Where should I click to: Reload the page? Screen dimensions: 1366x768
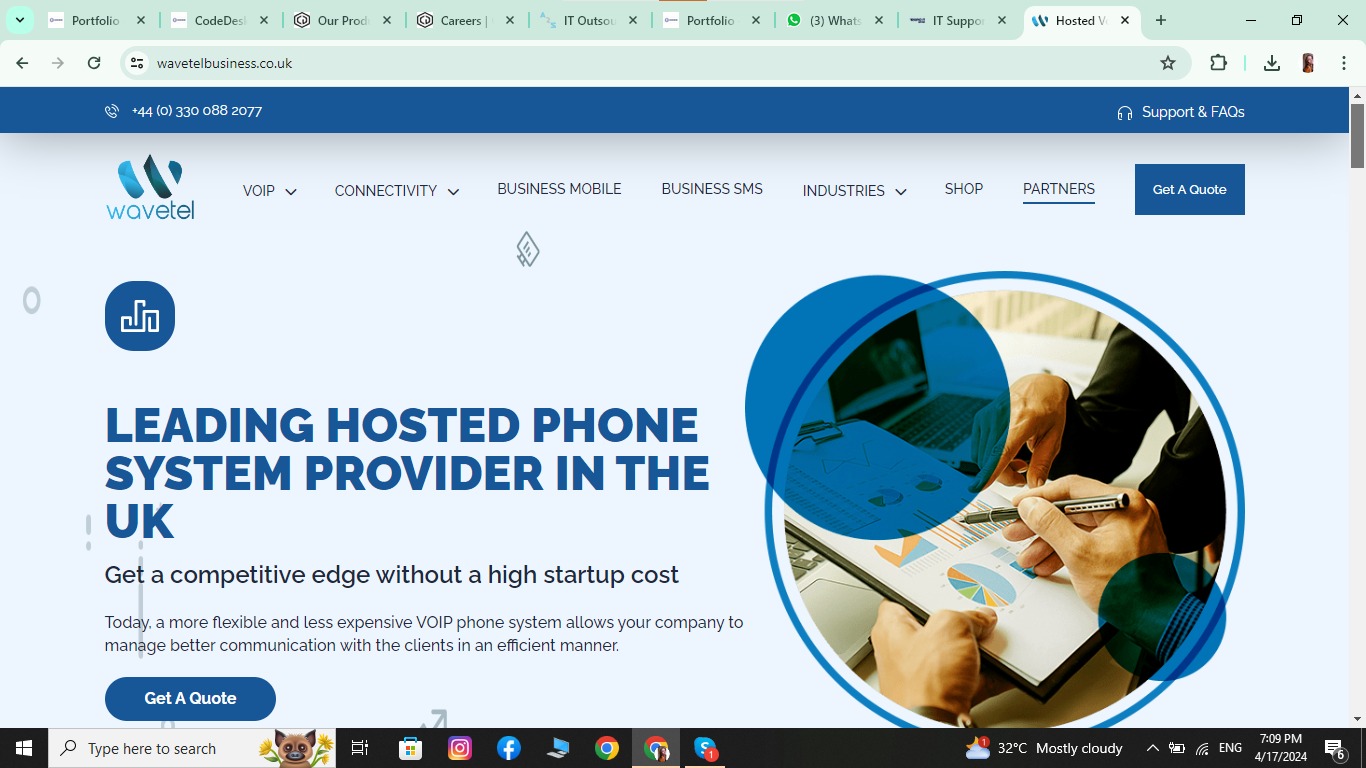94,63
